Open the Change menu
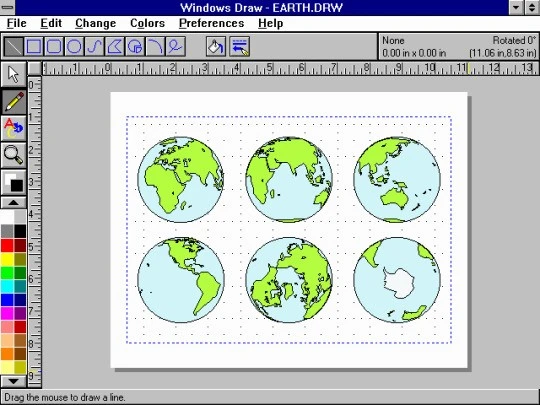The image size is (540, 405). [95, 23]
